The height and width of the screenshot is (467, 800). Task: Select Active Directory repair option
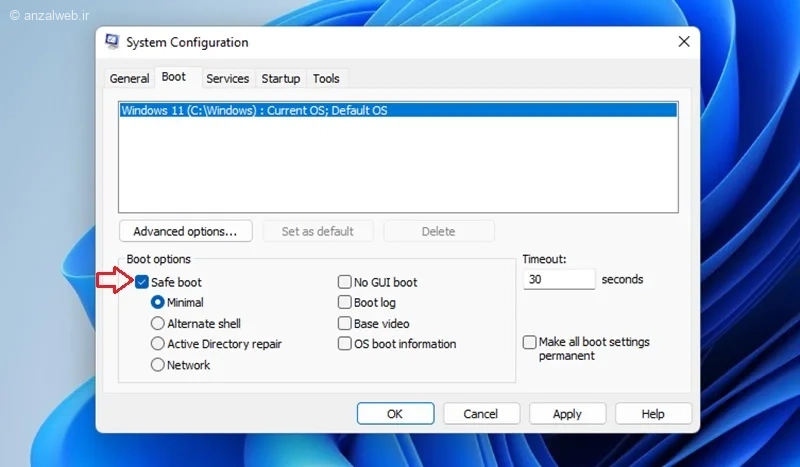pos(158,343)
